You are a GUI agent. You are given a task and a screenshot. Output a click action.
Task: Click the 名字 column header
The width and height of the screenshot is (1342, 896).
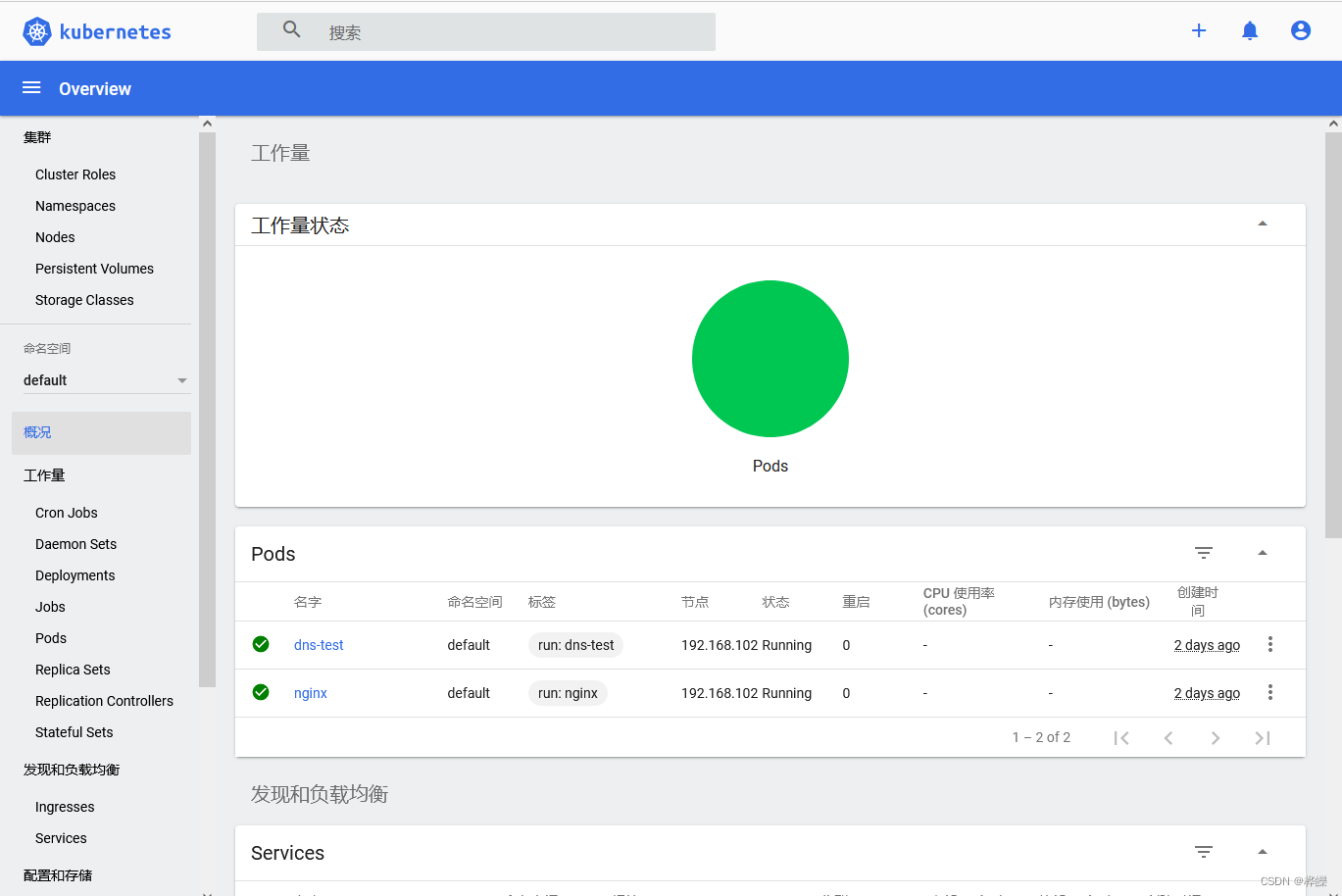pos(308,602)
